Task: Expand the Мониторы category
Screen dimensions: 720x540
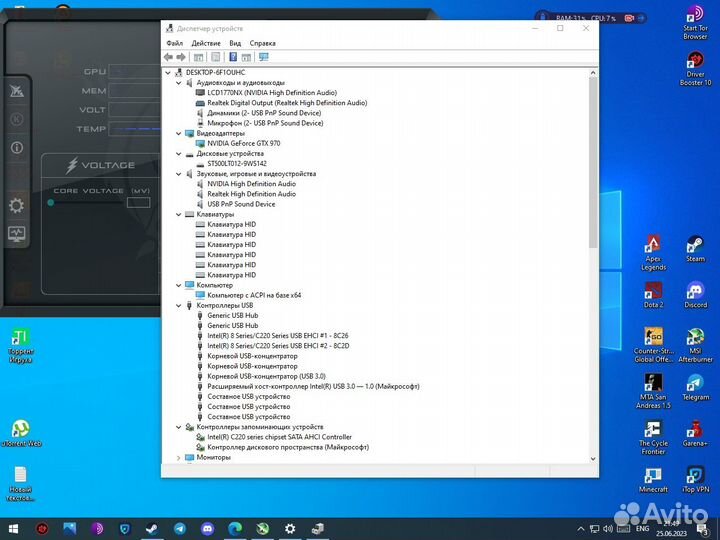Action: (x=179, y=457)
